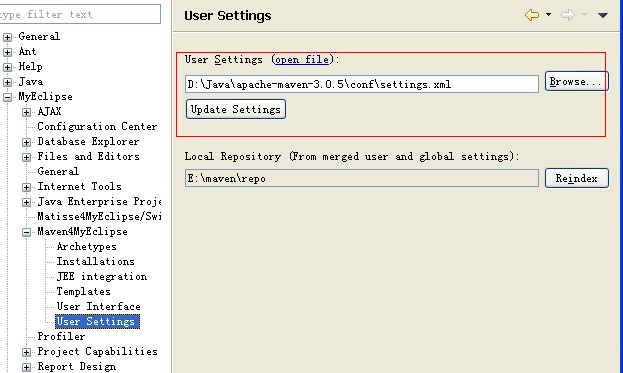Select Archetypes in the preferences tree

click(x=87, y=247)
